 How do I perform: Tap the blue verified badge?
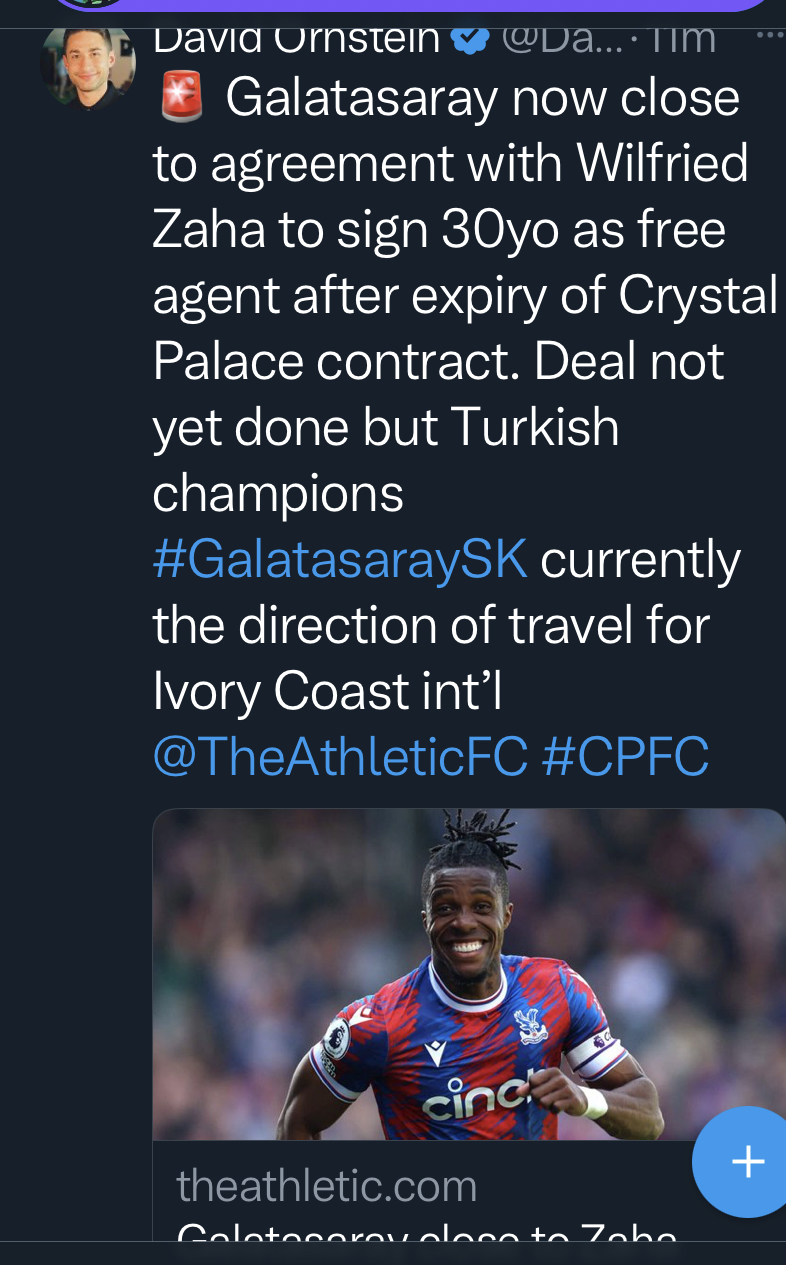[470, 40]
